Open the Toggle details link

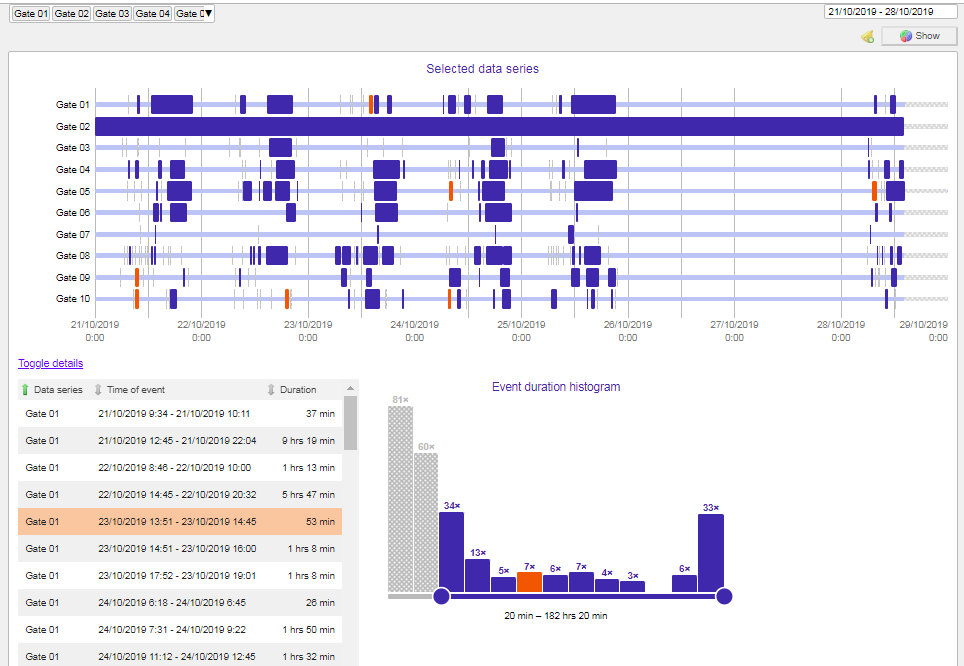(x=50, y=363)
